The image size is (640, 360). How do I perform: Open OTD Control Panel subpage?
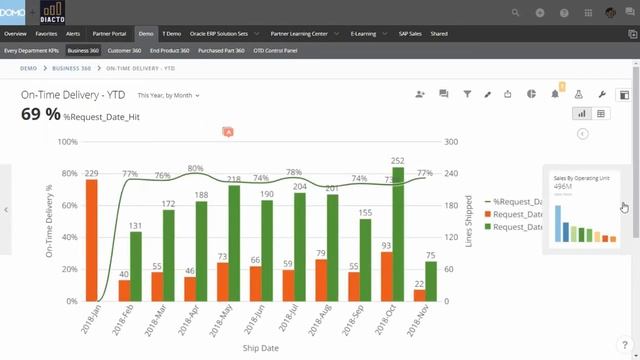coord(275,51)
